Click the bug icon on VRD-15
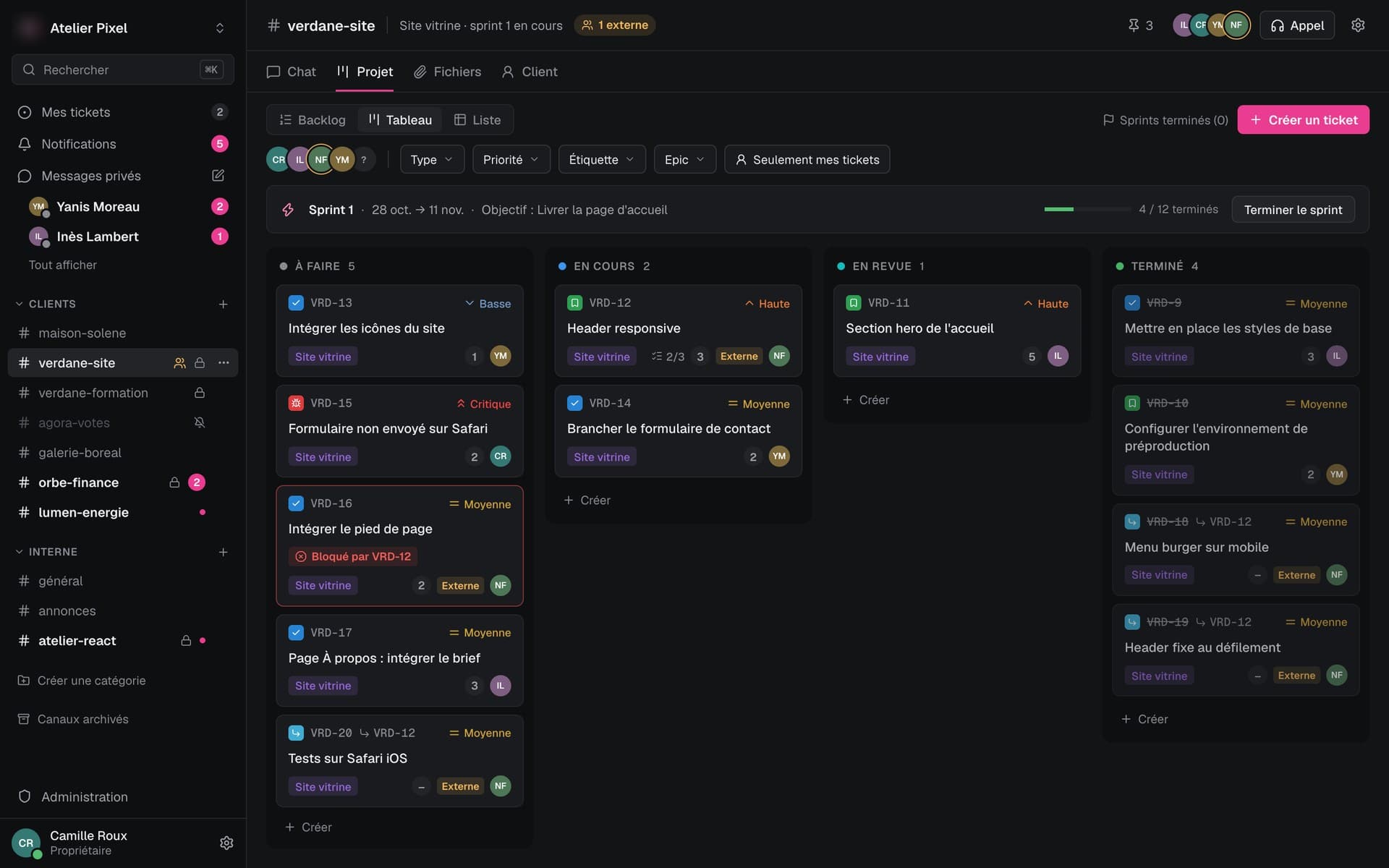This screenshot has height=868, width=1389. tap(295, 403)
